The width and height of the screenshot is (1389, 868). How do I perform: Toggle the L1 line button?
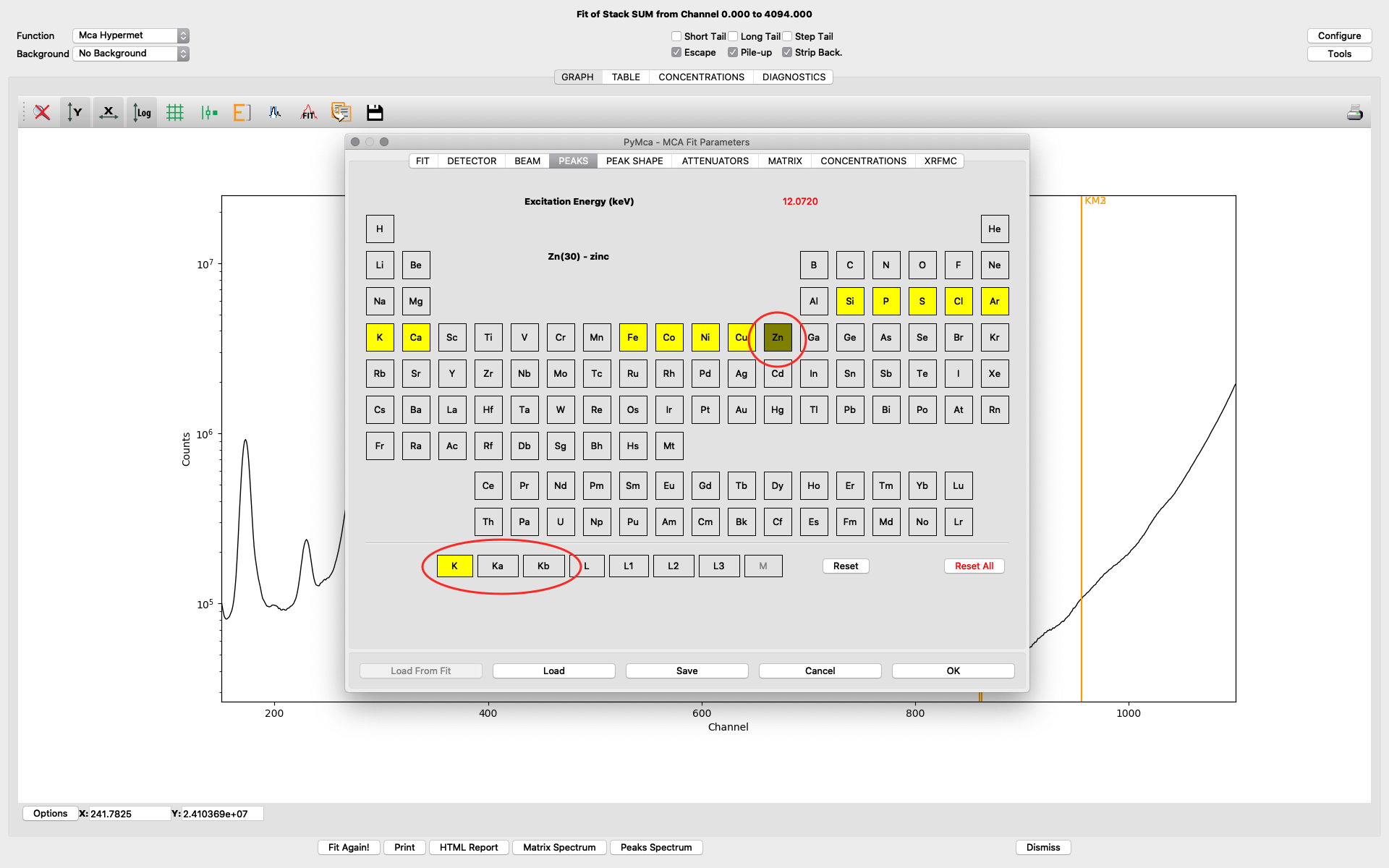pos(629,566)
